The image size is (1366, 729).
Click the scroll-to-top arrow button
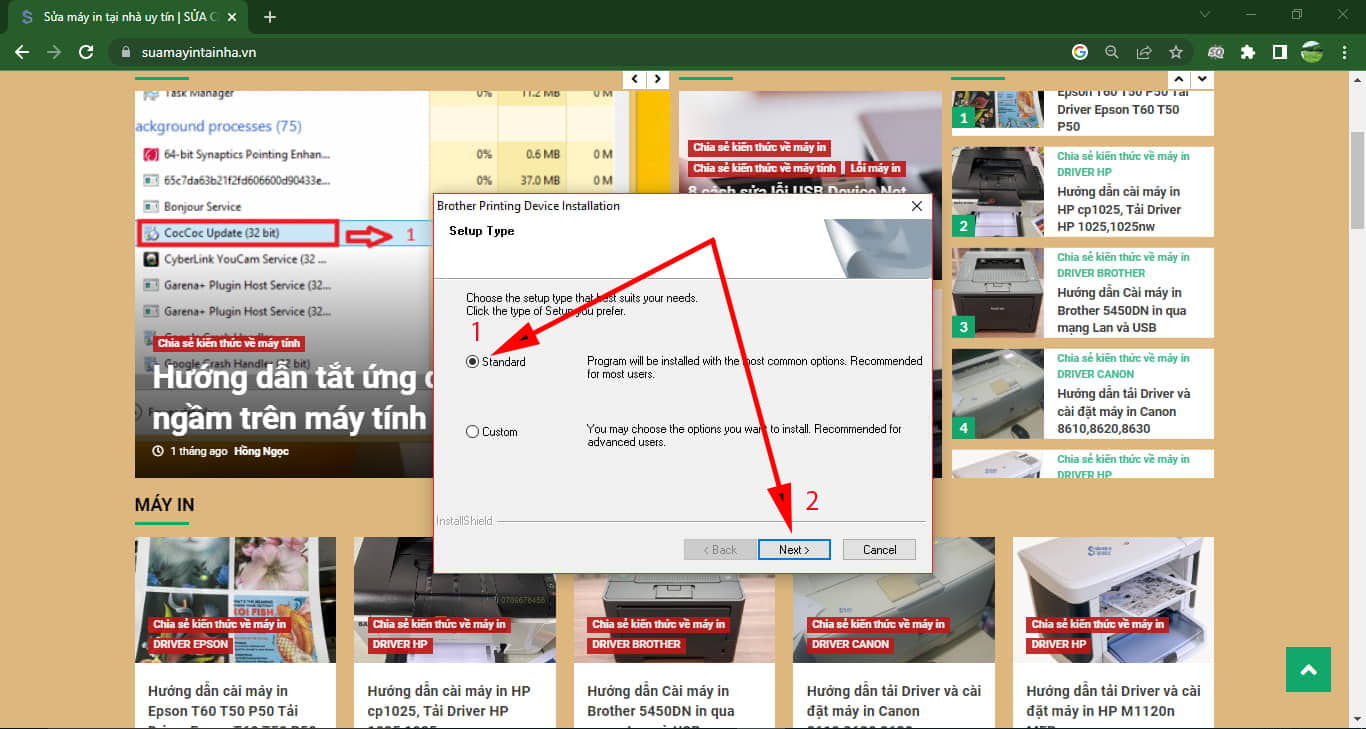coord(1308,670)
